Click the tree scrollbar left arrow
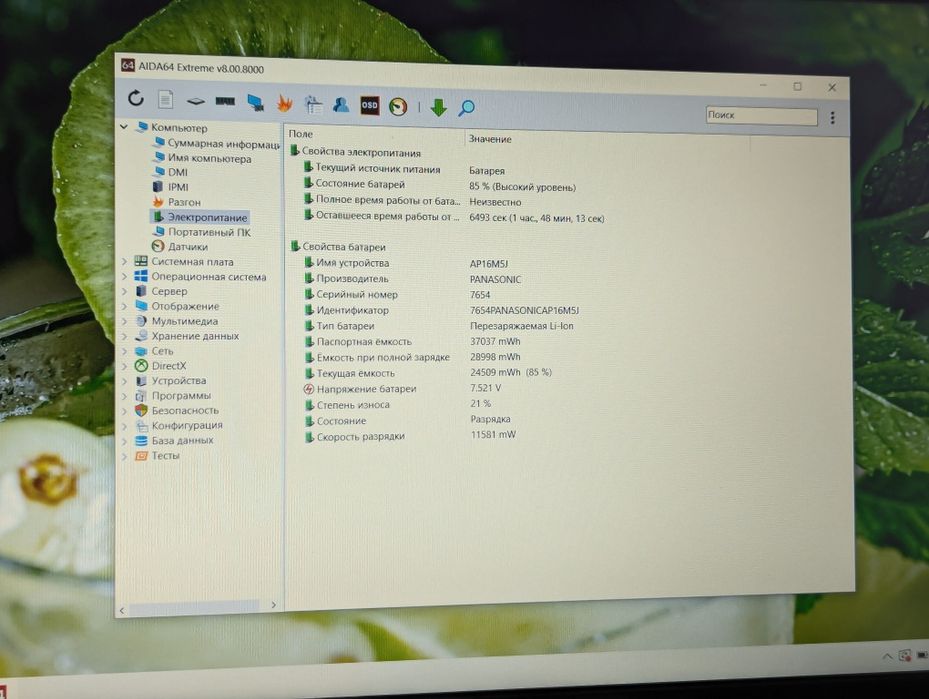Viewport: 929px width, 699px height. point(122,610)
